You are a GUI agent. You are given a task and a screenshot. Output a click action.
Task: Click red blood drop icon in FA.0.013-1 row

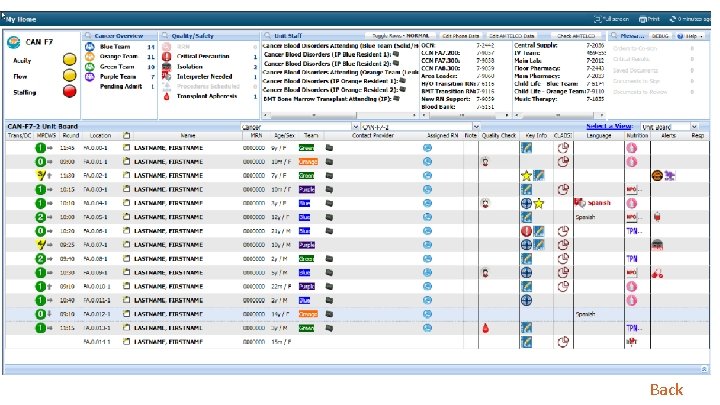[485, 328]
